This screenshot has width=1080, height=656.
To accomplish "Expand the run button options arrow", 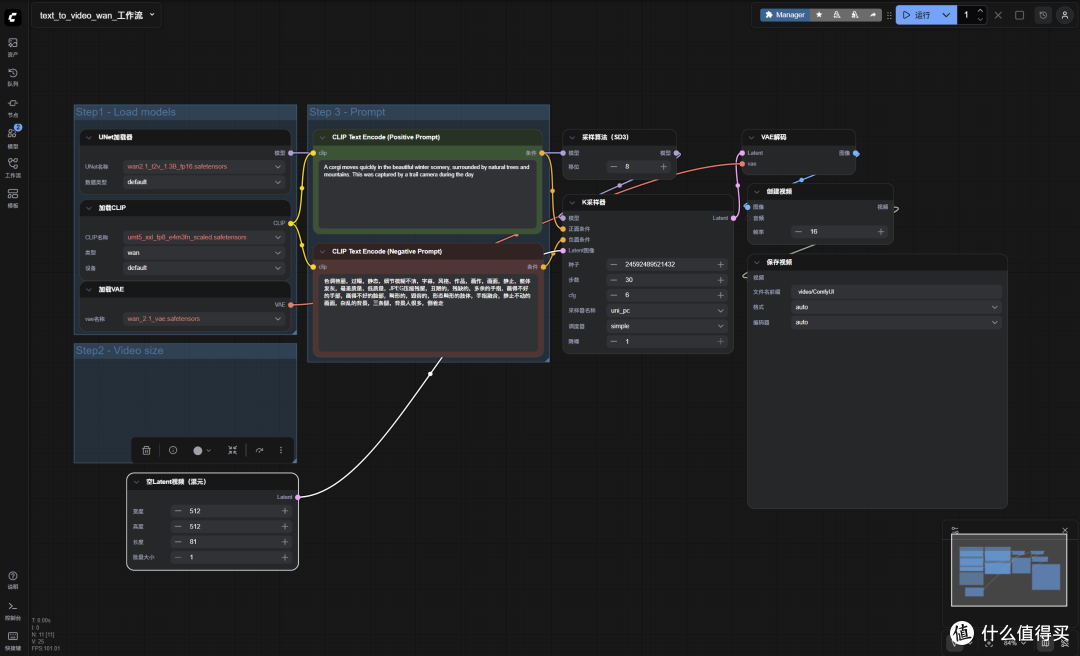I will tap(946, 14).
